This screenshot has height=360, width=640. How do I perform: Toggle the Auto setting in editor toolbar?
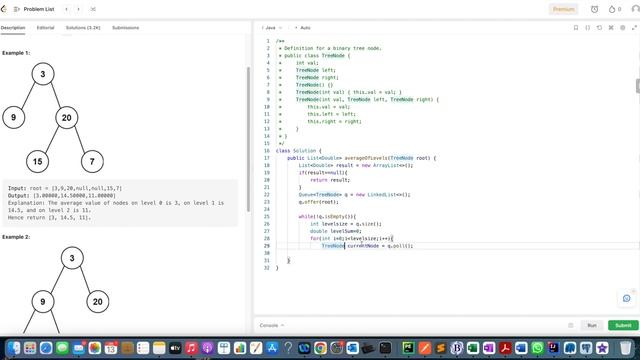pyautogui.click(x=302, y=28)
